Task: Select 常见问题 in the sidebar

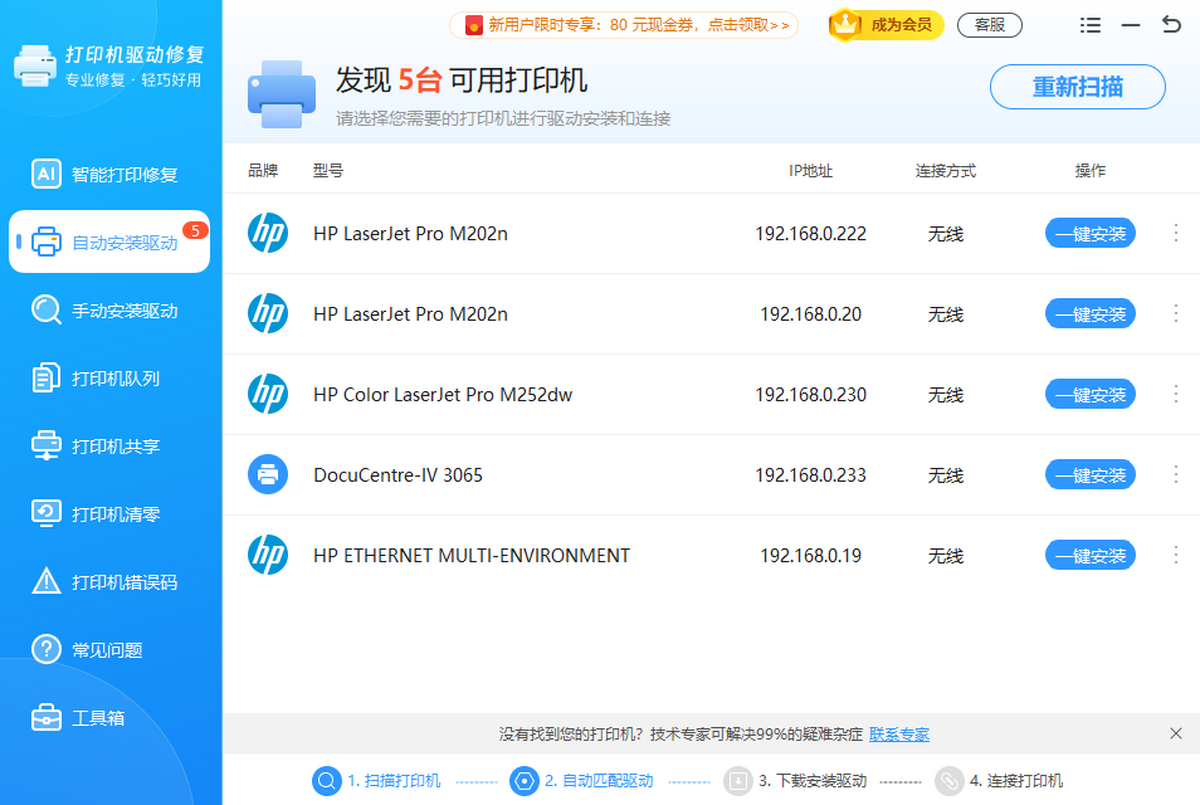Action: point(110,649)
